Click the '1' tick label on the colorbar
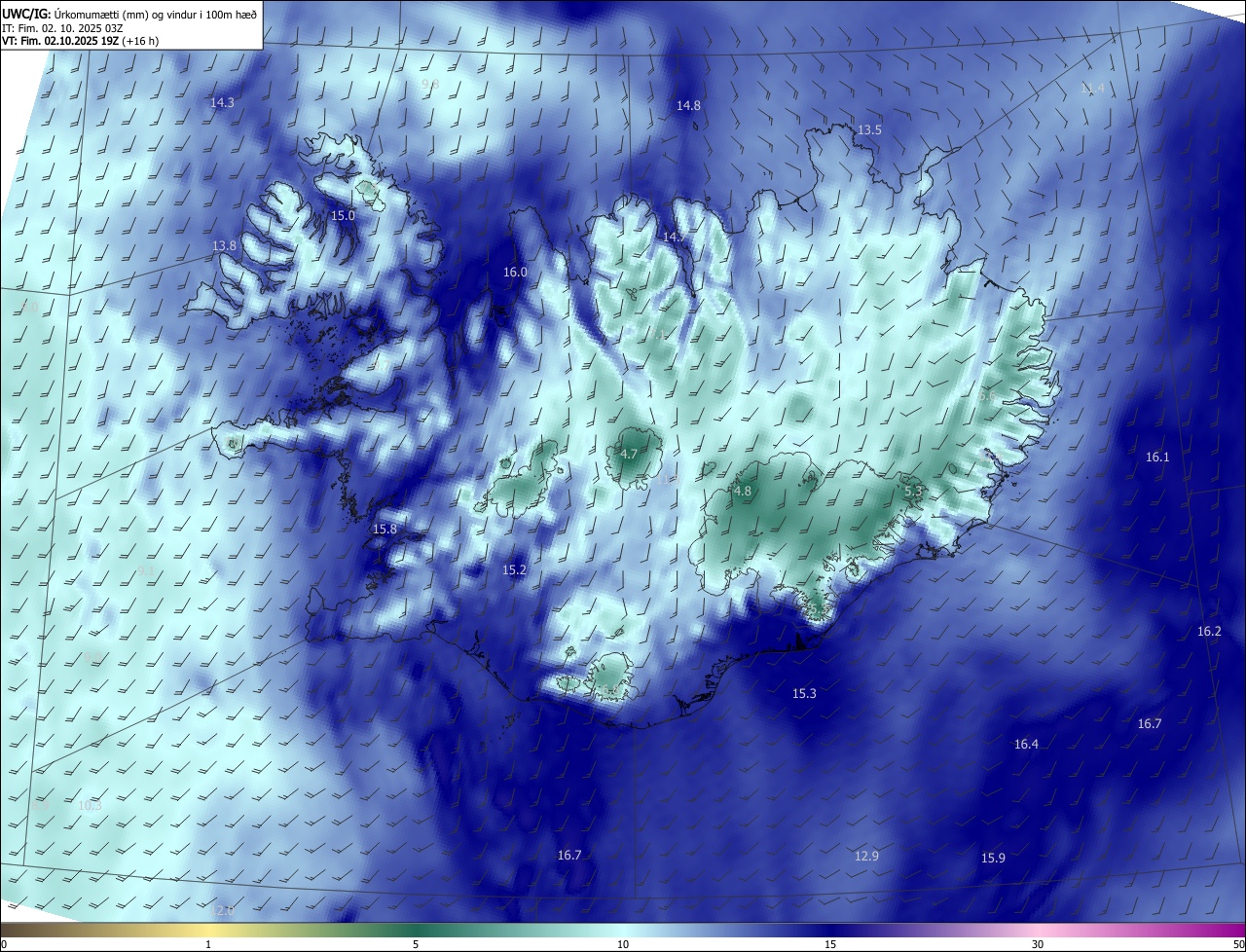This screenshot has height=952, width=1246. [x=208, y=944]
